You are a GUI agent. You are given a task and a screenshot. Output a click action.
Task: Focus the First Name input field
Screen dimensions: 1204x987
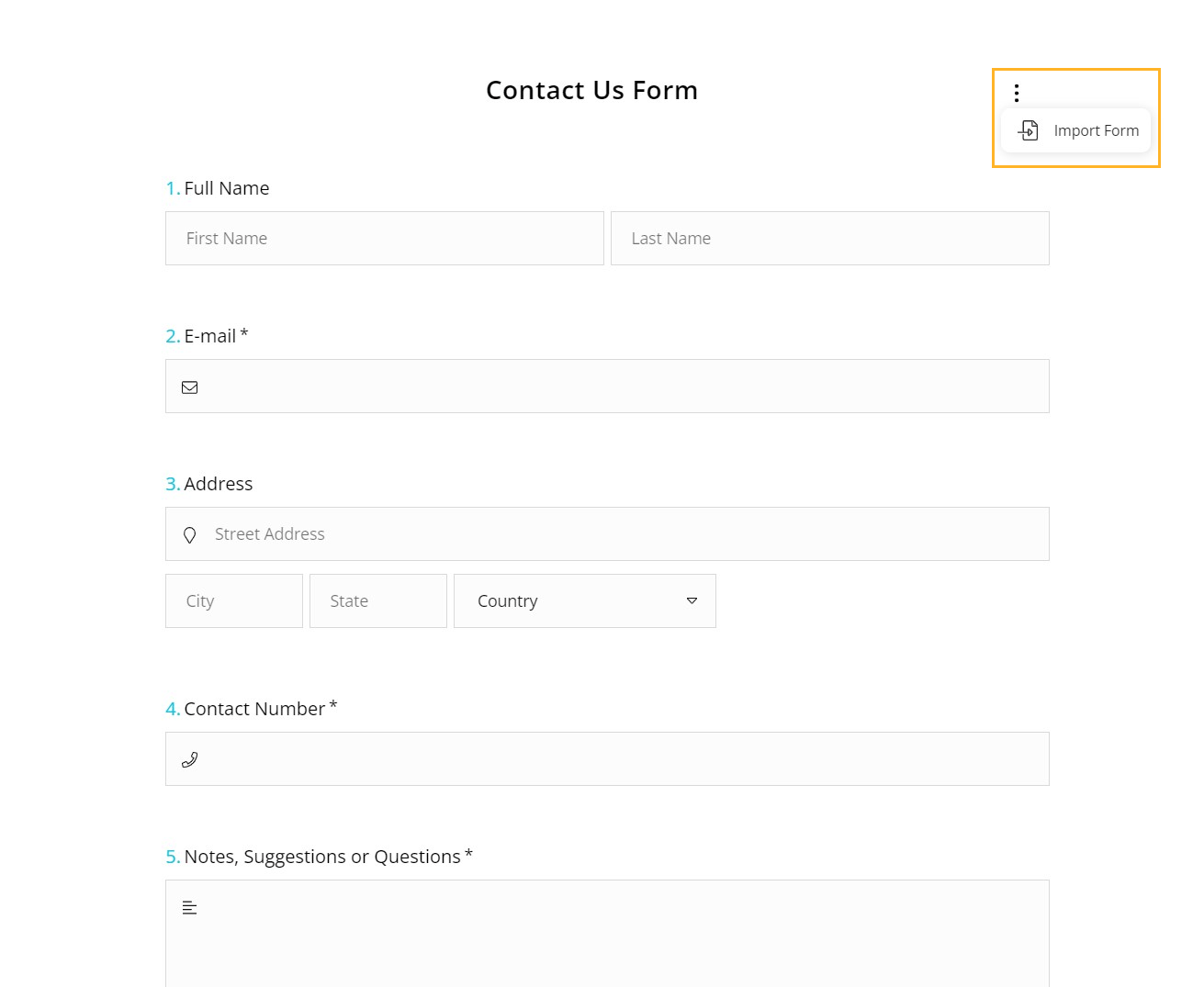(x=384, y=239)
